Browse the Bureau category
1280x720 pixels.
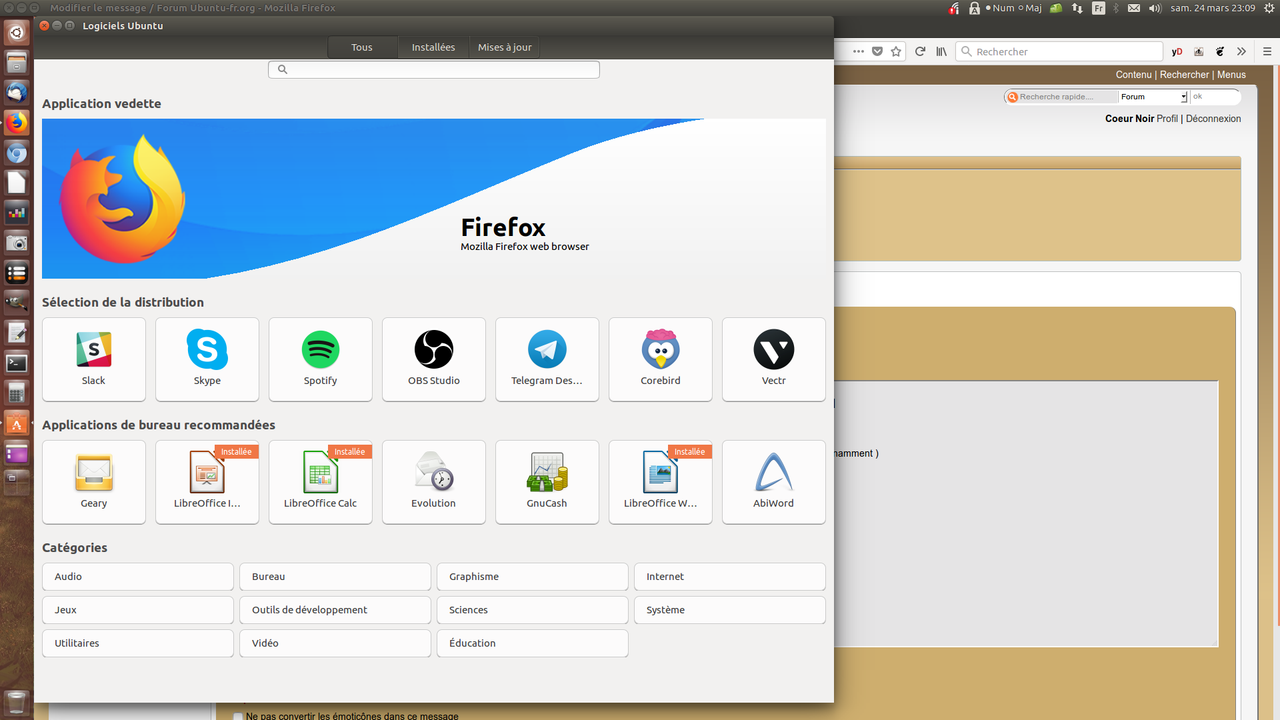pos(335,577)
